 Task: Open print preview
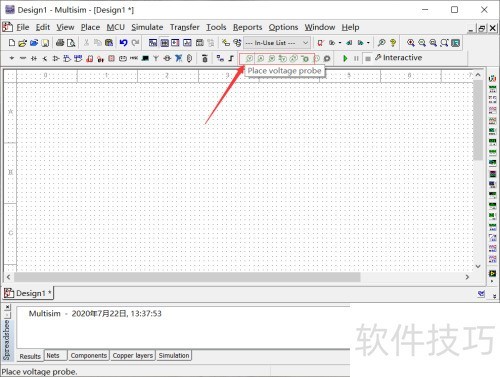(71, 43)
